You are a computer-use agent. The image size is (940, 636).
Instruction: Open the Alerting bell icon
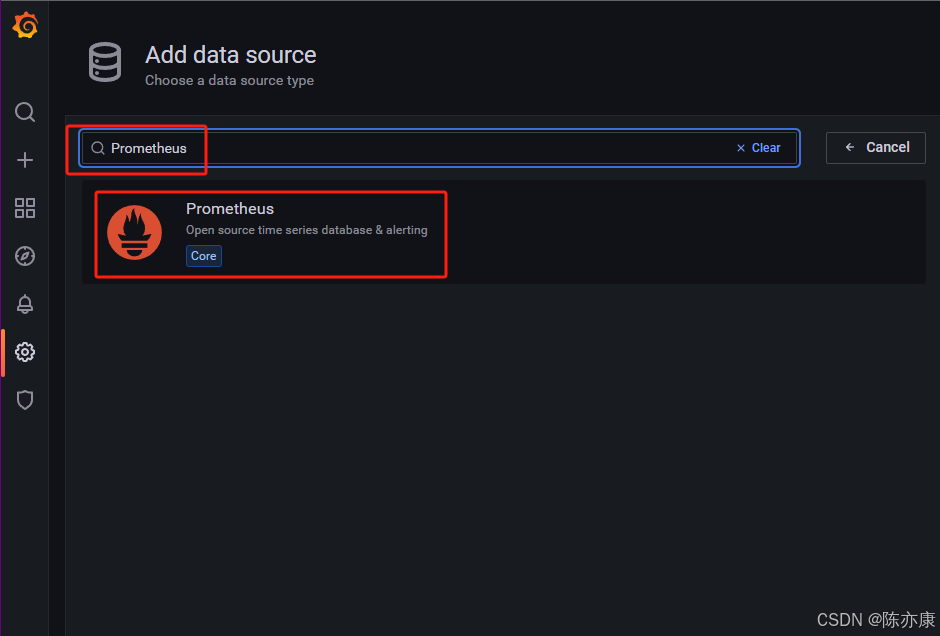(25, 304)
